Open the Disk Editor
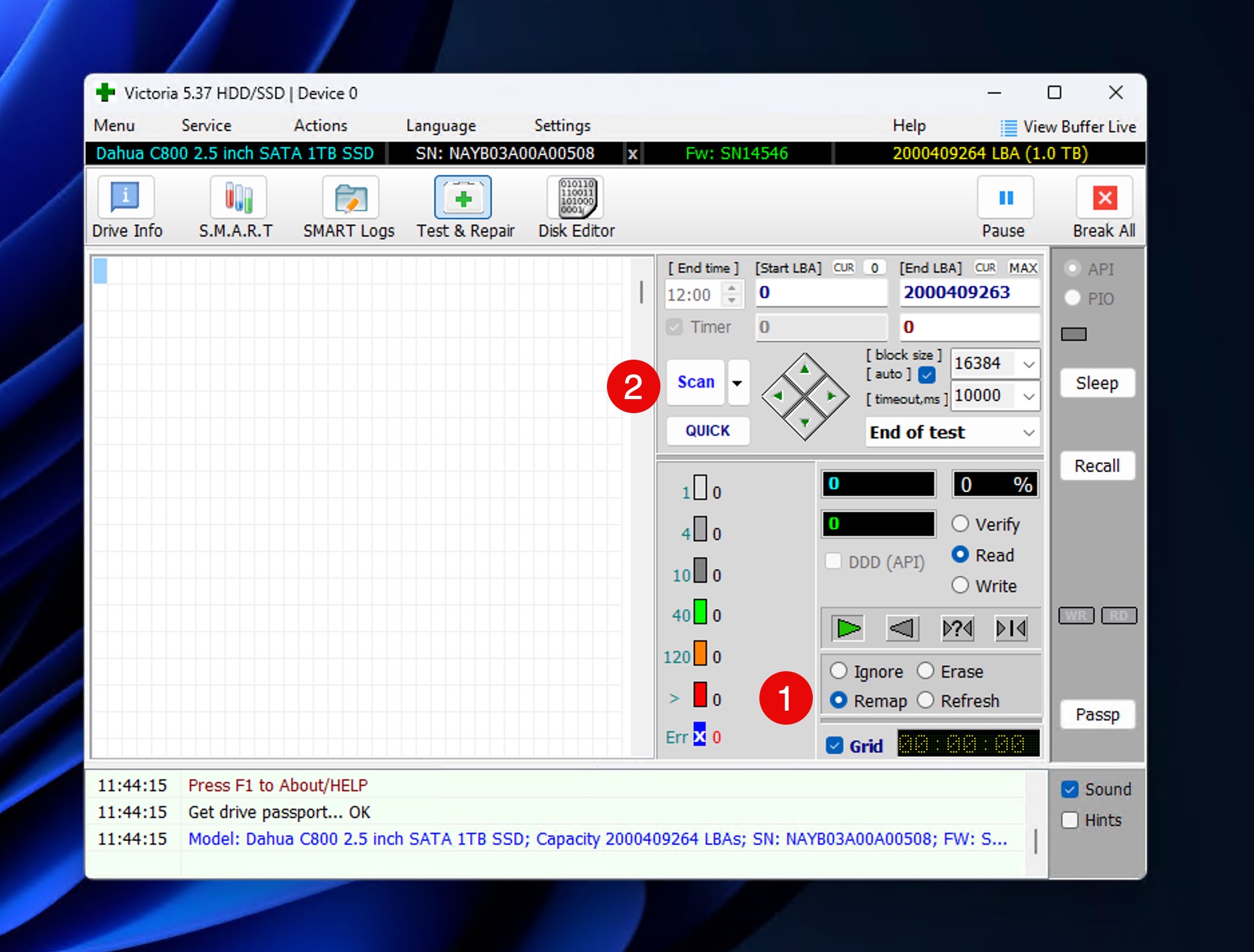This screenshot has width=1254, height=952. coord(575,198)
